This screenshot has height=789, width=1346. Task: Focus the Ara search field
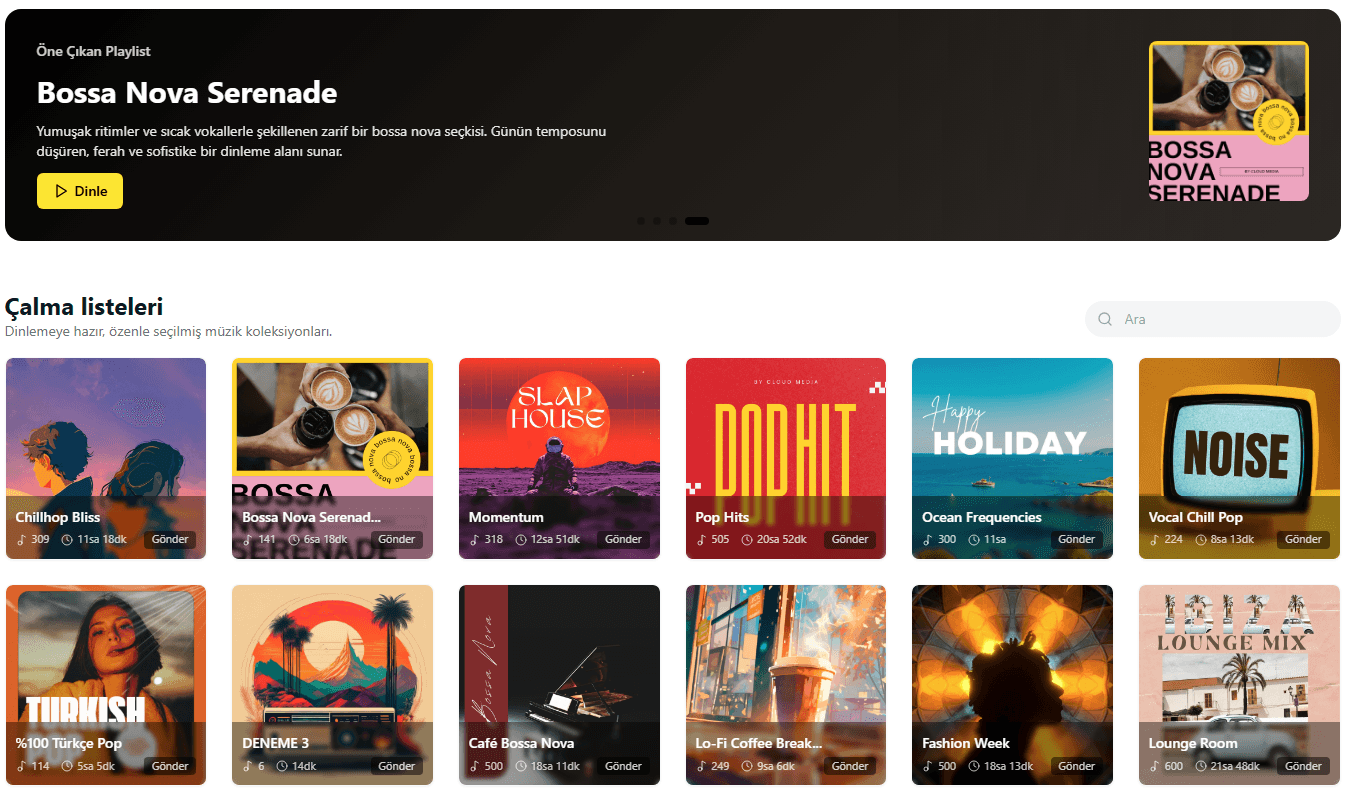click(1212, 319)
